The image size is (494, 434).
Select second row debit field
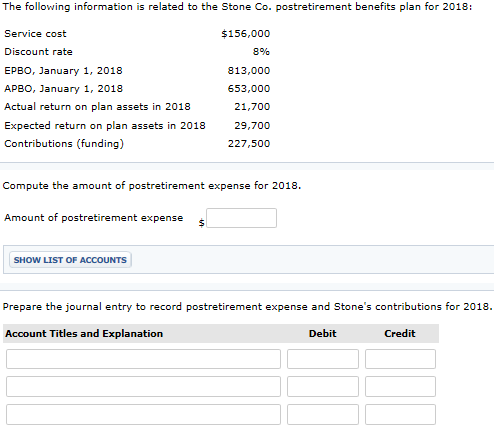(323, 387)
